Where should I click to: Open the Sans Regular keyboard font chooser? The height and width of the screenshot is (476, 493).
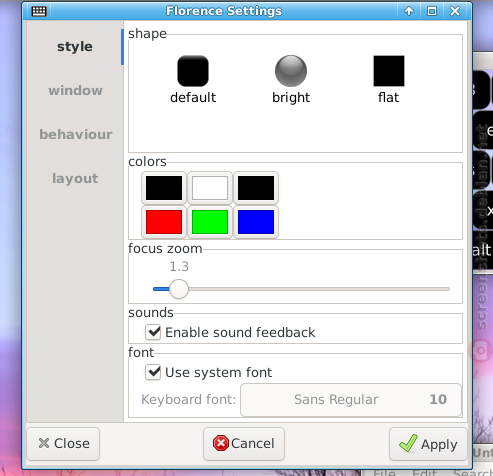[x=351, y=399]
